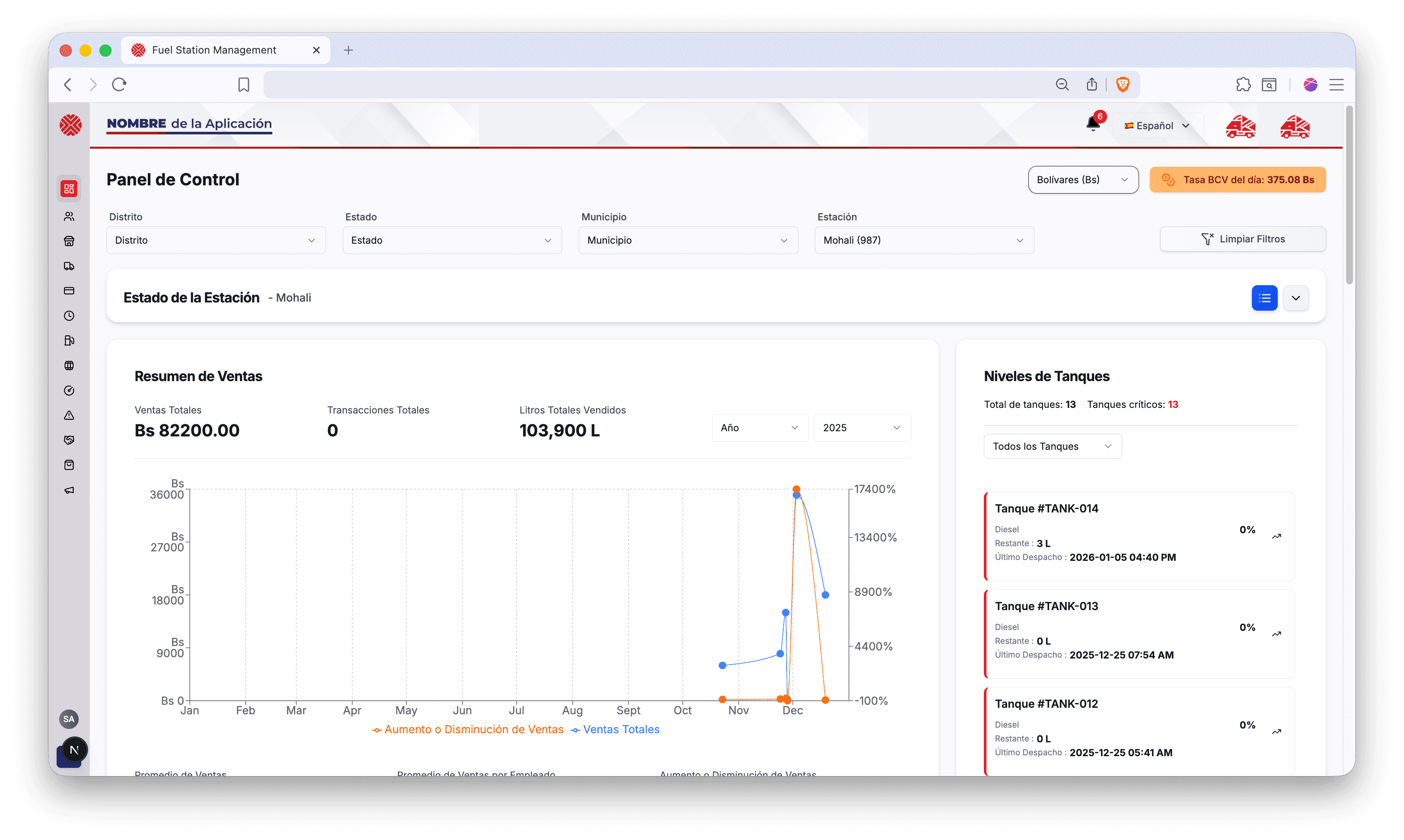The height and width of the screenshot is (840, 1404).
Task: Open the browser profile avatar icon
Action: point(1310,84)
